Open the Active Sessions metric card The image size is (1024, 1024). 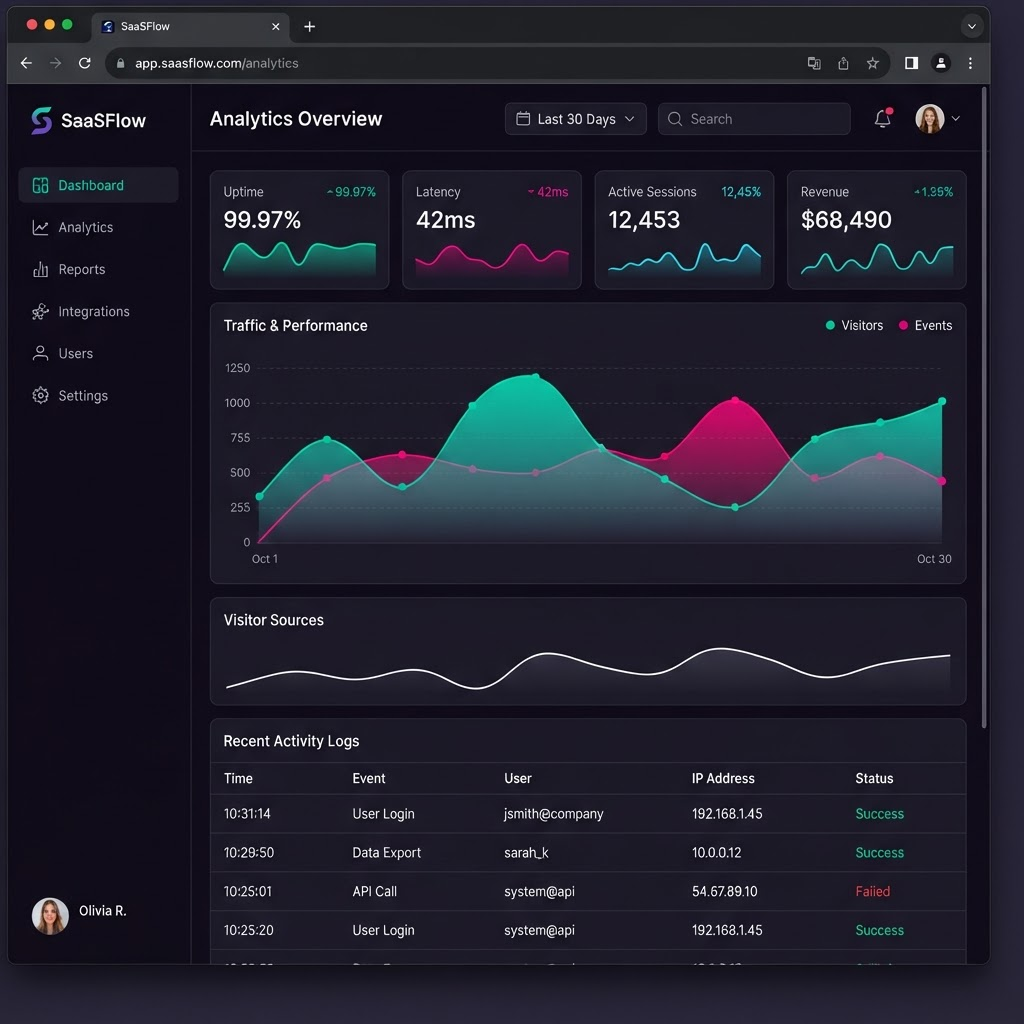click(684, 230)
